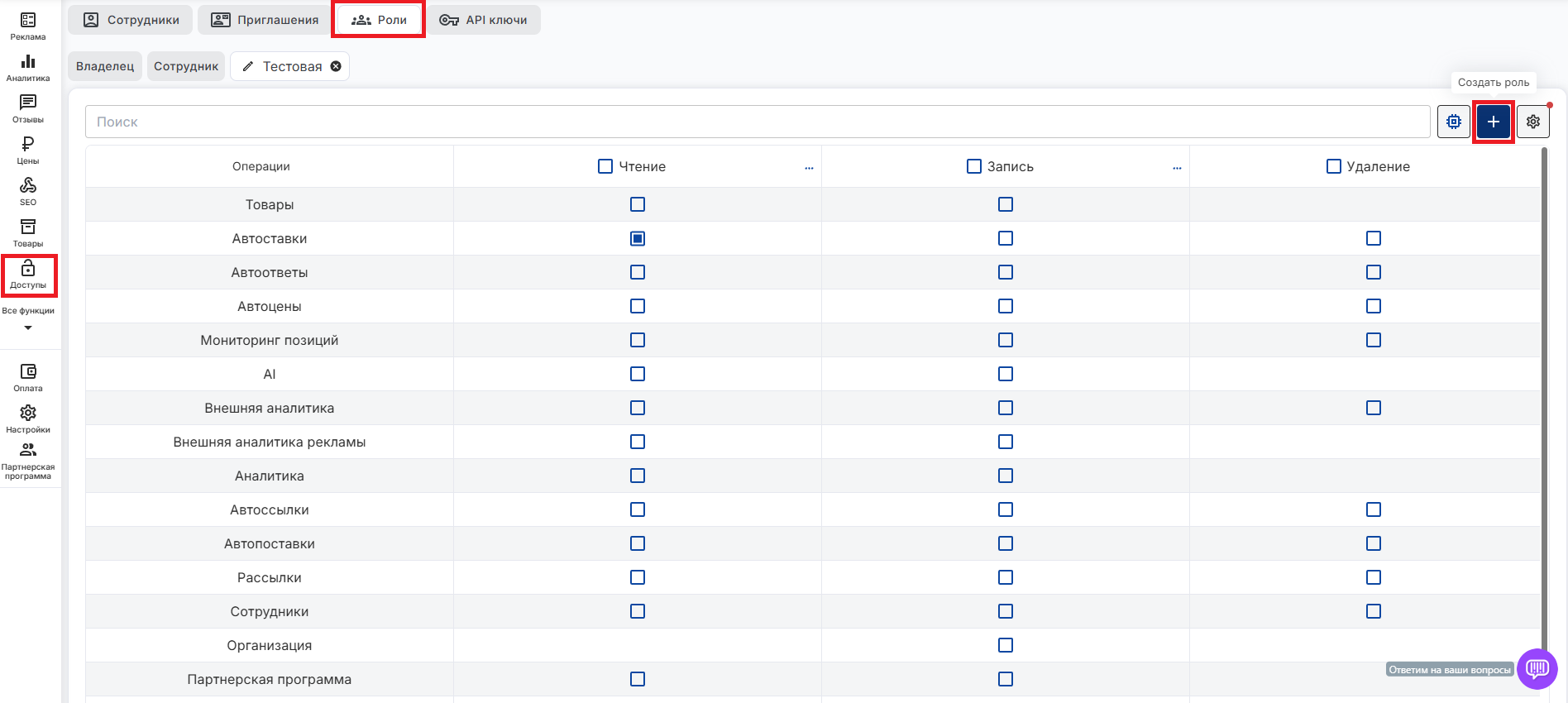The image size is (1568, 703).
Task: Expand the Все функции sidebar menu
Action: point(28,318)
